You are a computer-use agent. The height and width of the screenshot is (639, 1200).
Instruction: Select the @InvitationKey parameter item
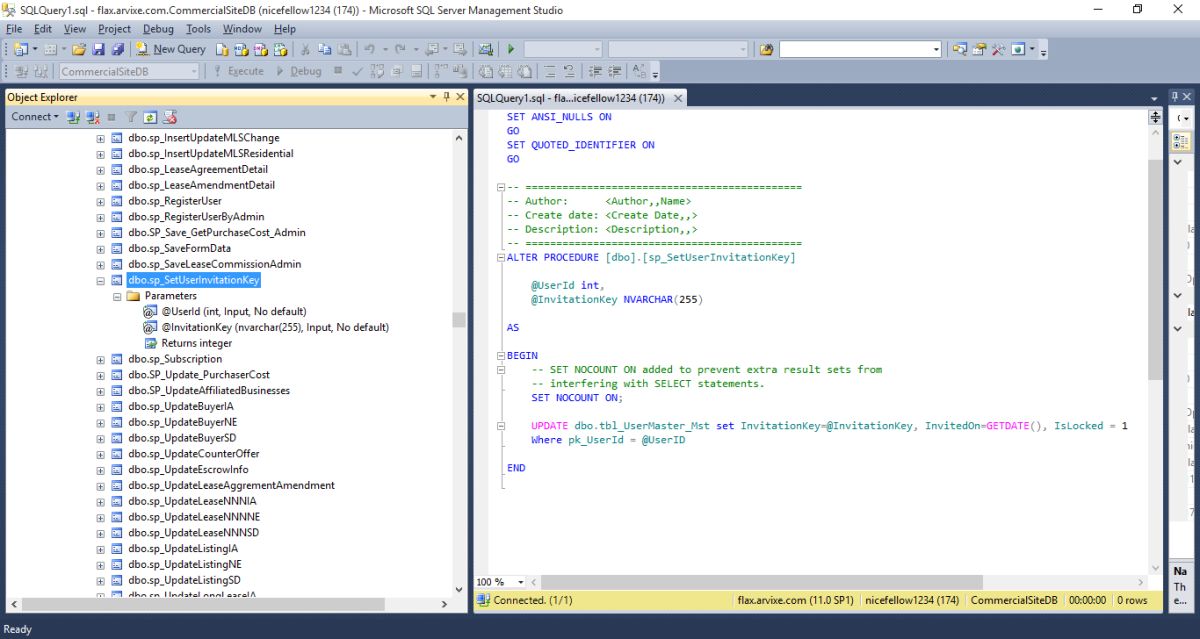[275, 327]
